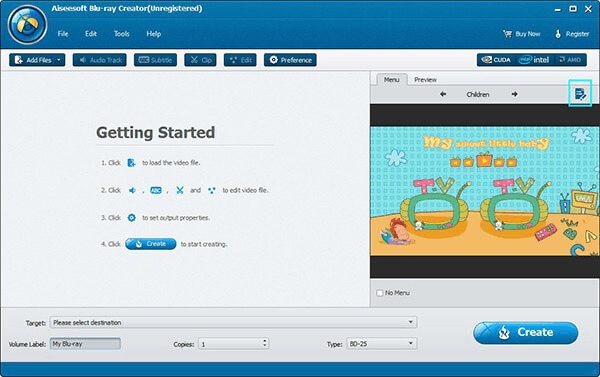Viewport: 600px width, 377px height.
Task: Switch to the Preview tab
Action: tap(425, 80)
